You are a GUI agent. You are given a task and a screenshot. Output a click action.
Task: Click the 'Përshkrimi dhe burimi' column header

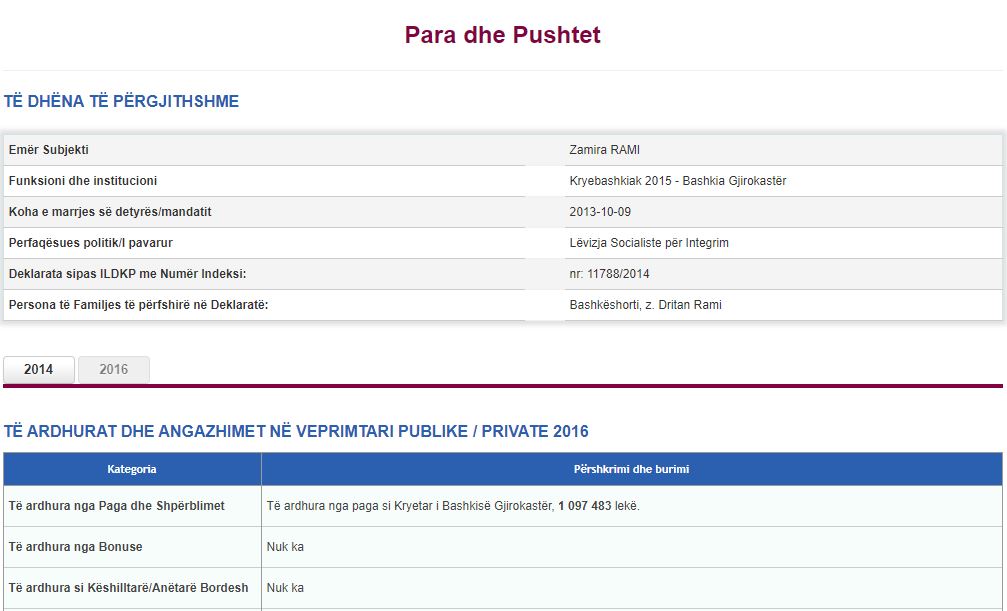(631, 469)
